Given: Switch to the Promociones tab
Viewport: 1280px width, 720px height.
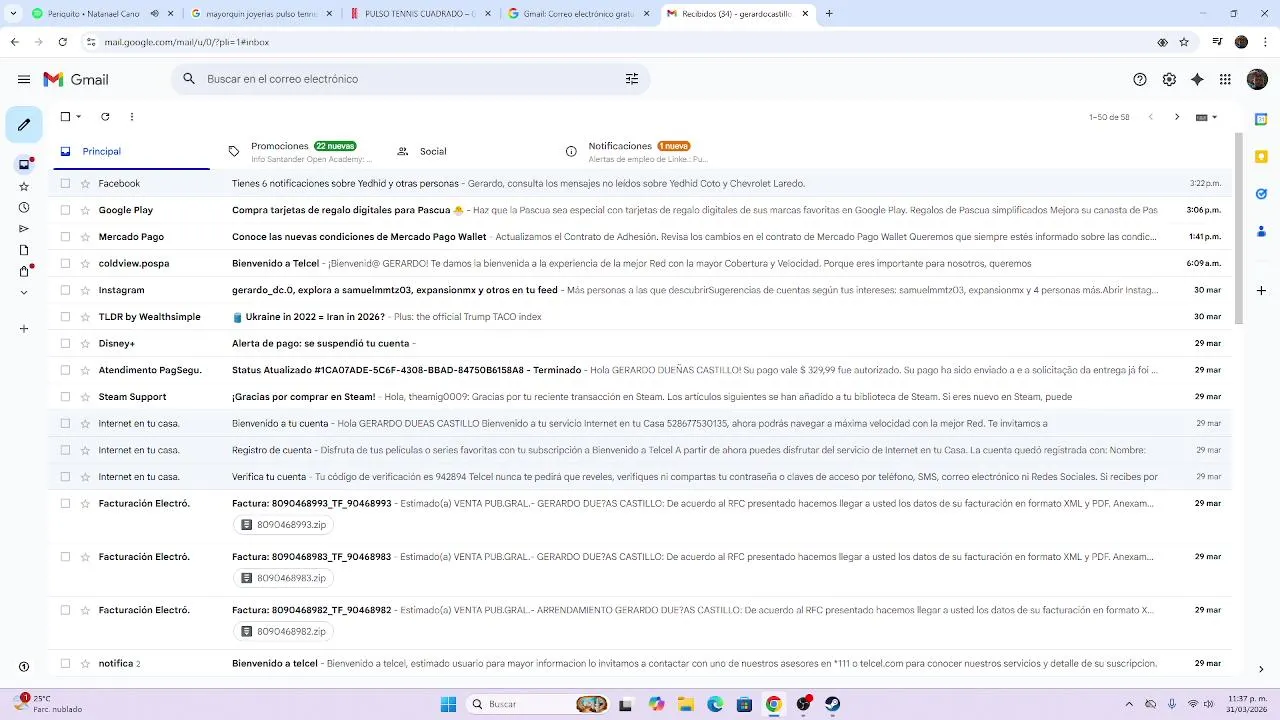Looking at the screenshot, I should point(303,151).
